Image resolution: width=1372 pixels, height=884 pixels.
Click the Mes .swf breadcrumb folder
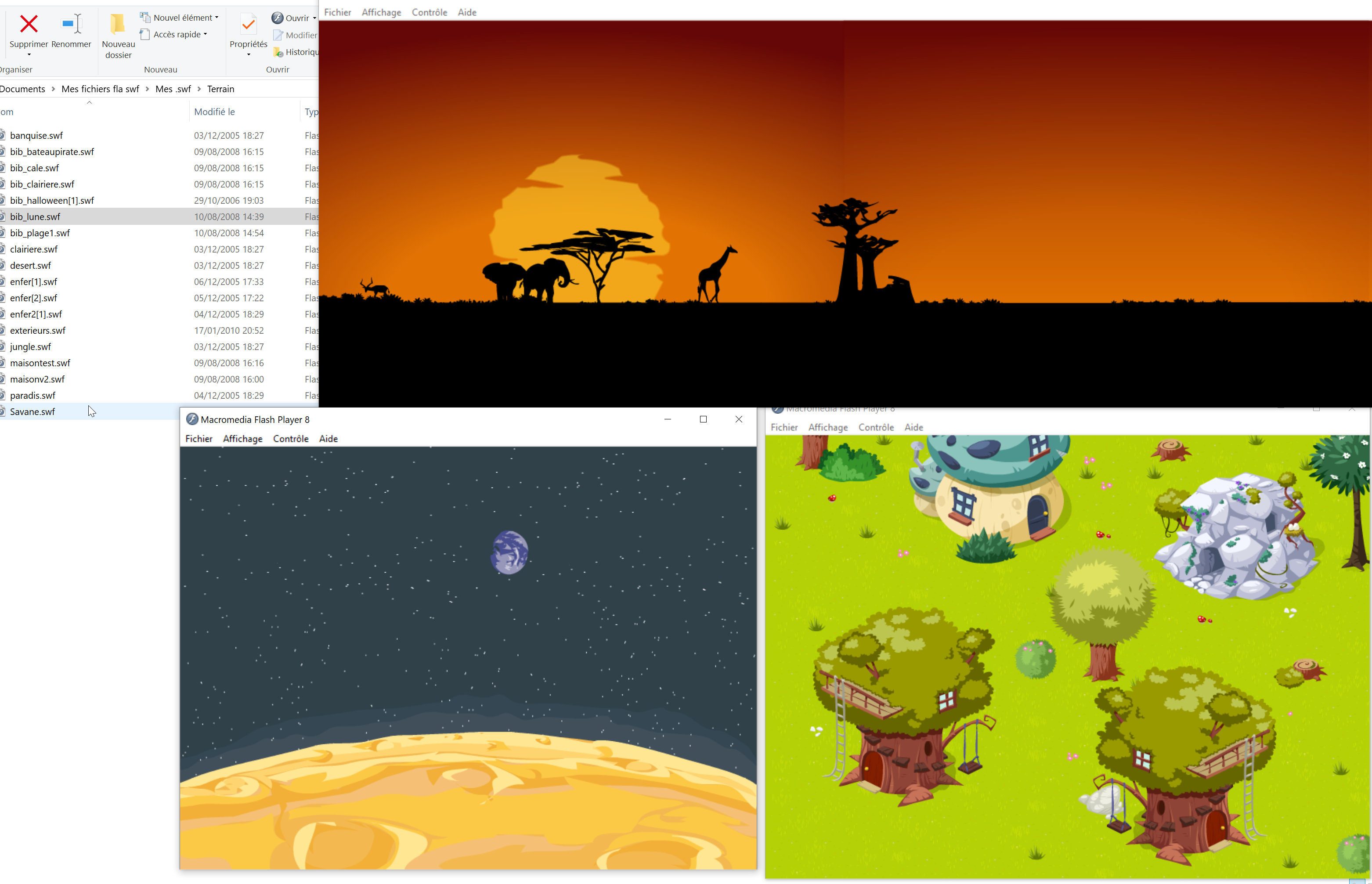tap(173, 89)
